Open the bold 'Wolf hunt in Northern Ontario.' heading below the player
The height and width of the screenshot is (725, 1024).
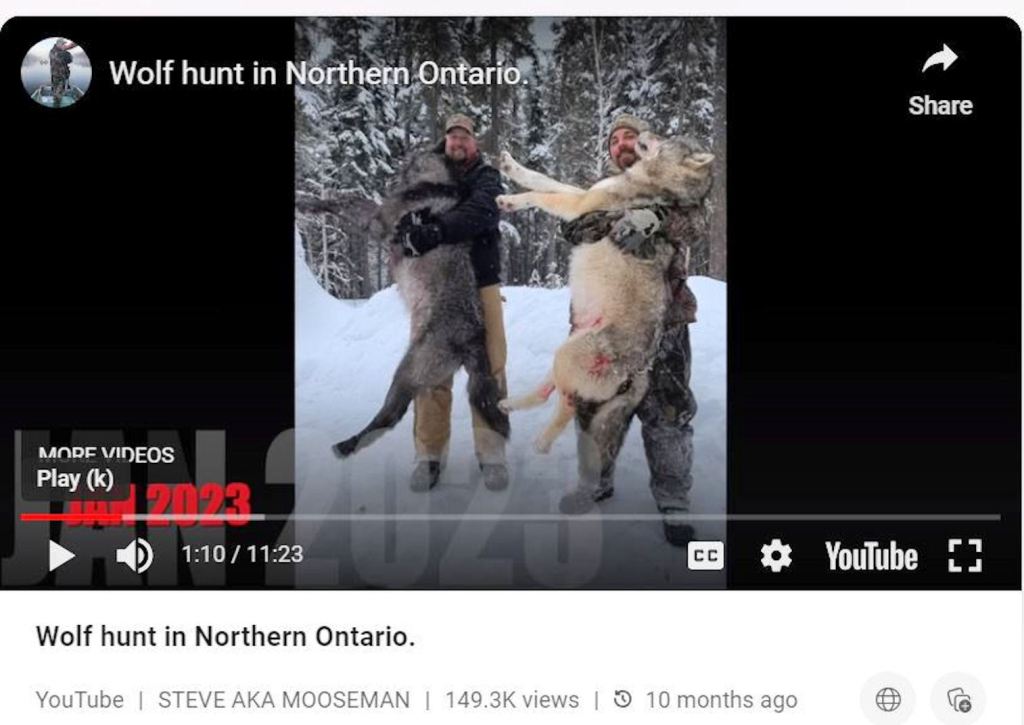[x=225, y=636]
